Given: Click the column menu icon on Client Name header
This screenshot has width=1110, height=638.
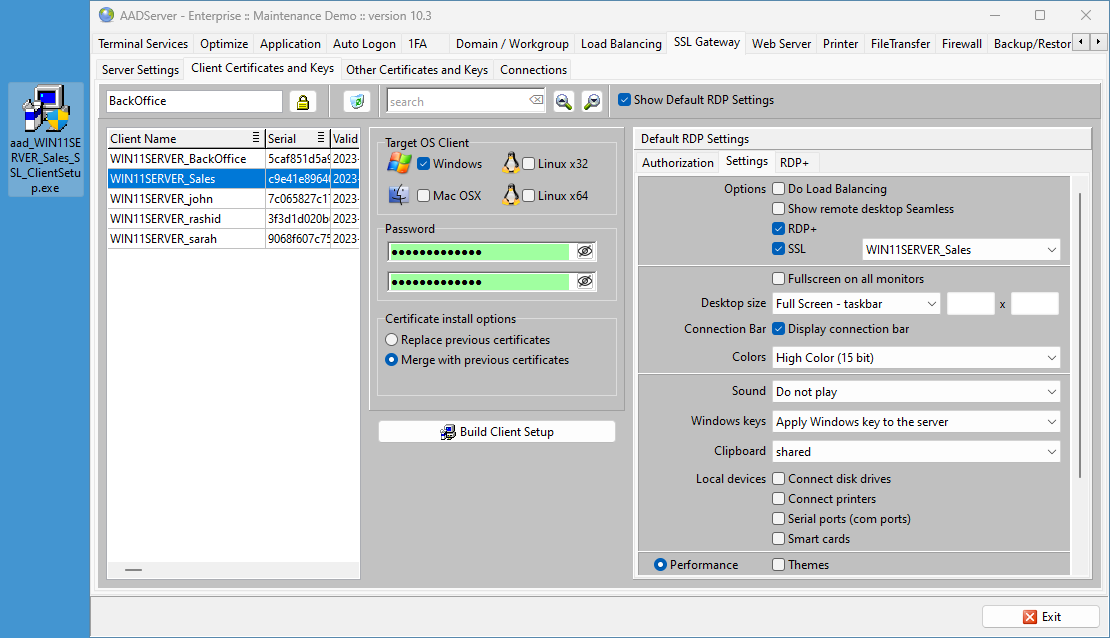Looking at the screenshot, I should (256, 139).
